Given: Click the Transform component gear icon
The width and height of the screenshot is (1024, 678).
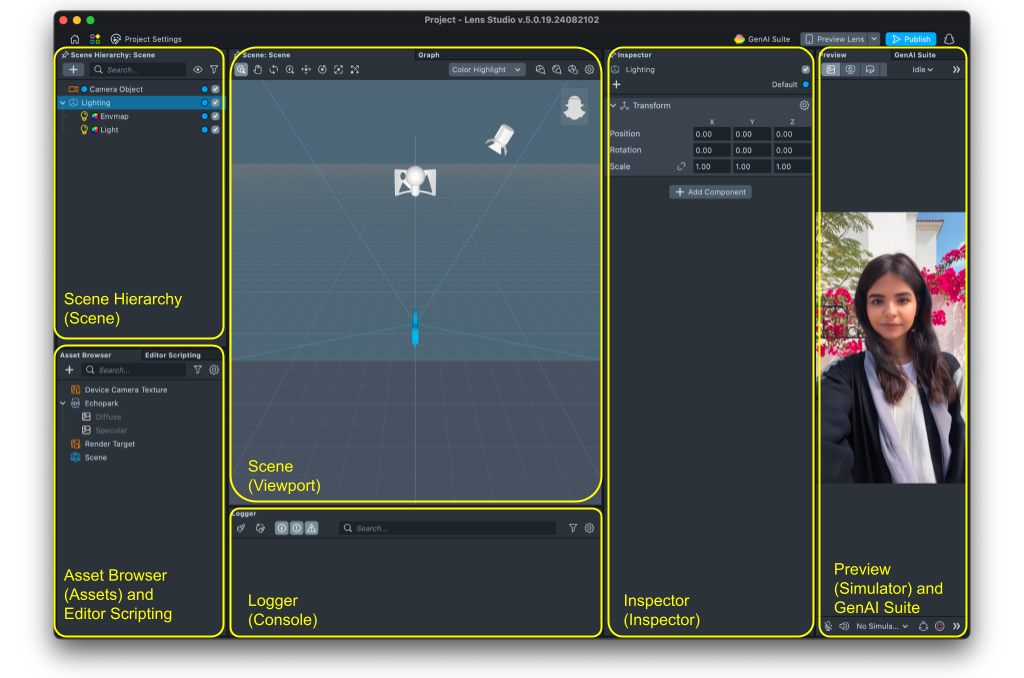Looking at the screenshot, I should [804, 106].
